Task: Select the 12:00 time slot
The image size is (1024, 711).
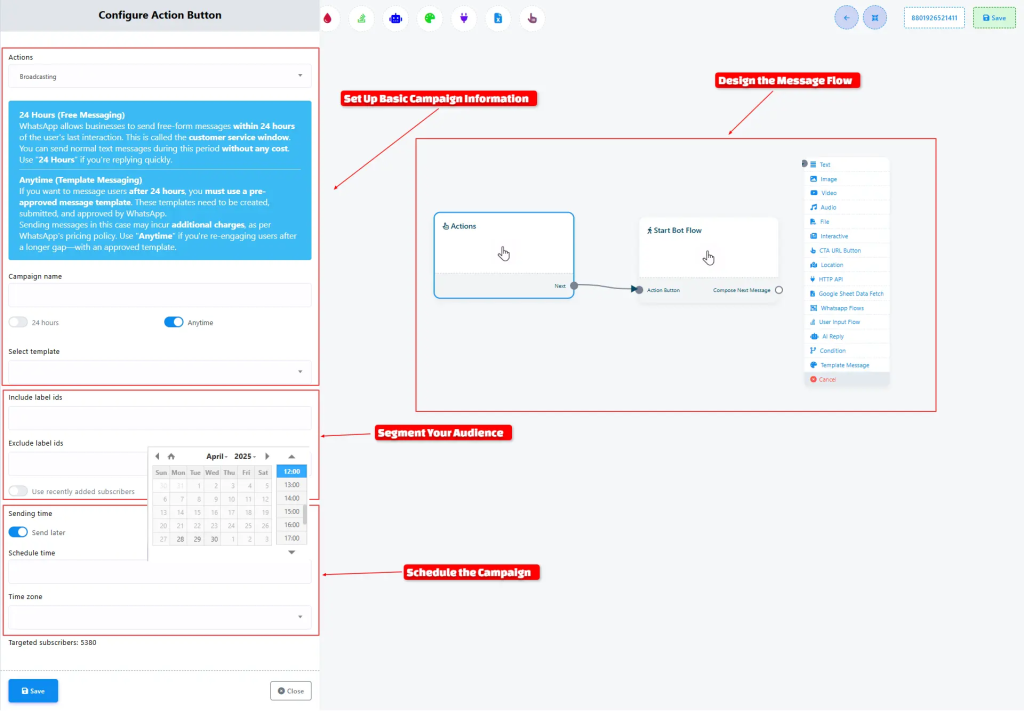Action: [x=291, y=471]
